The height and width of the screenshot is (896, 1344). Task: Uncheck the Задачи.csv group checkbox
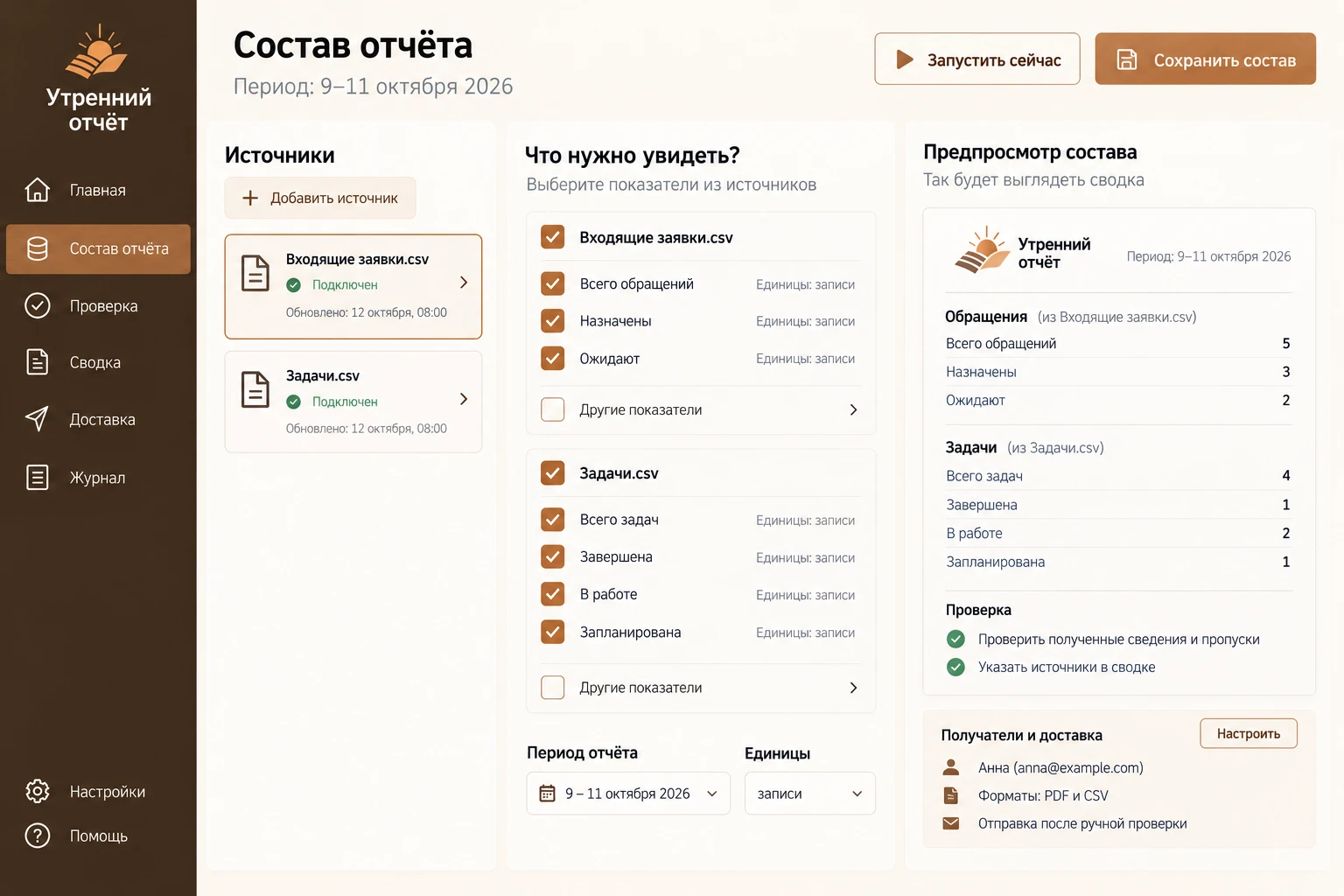pyautogui.click(x=552, y=473)
